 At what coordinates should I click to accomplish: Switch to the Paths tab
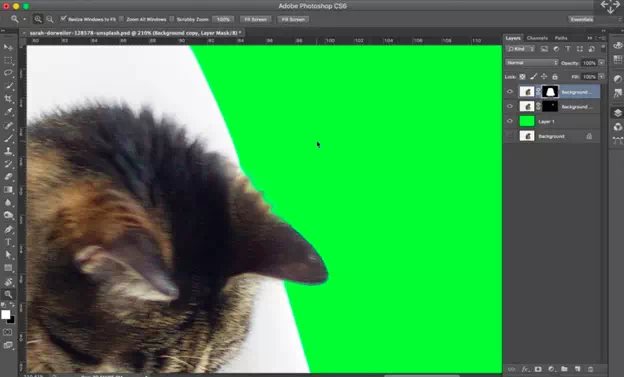561,38
